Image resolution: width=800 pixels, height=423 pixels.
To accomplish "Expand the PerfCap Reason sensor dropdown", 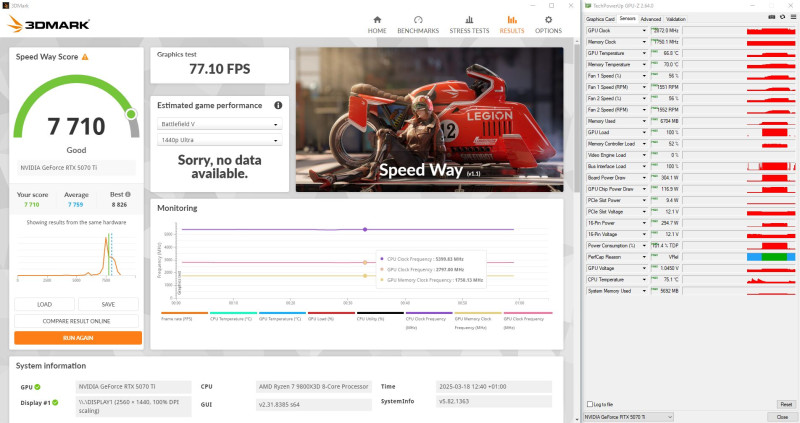I will tap(644, 257).
